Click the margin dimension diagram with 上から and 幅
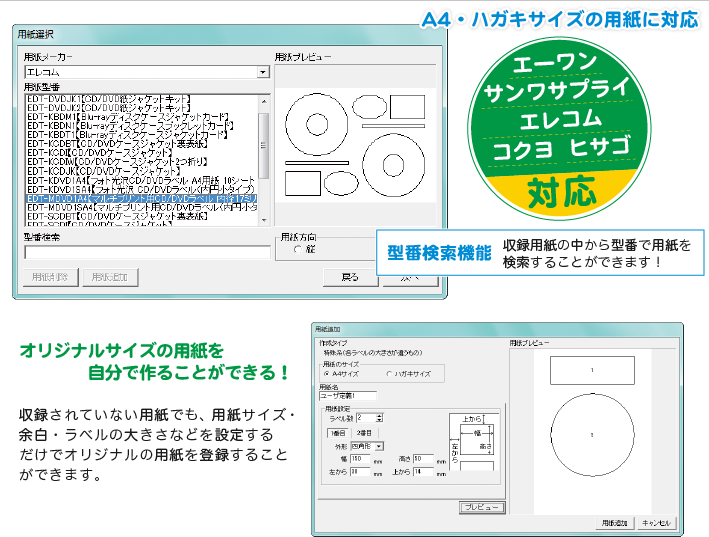 pos(474,442)
